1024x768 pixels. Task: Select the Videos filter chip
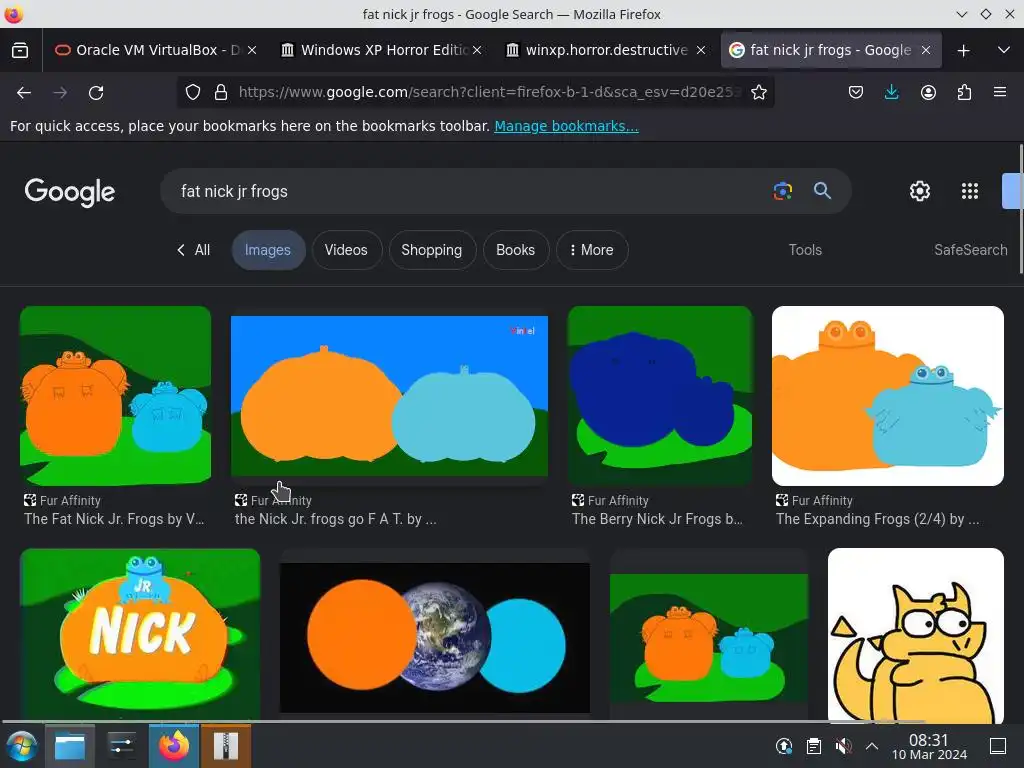[346, 250]
